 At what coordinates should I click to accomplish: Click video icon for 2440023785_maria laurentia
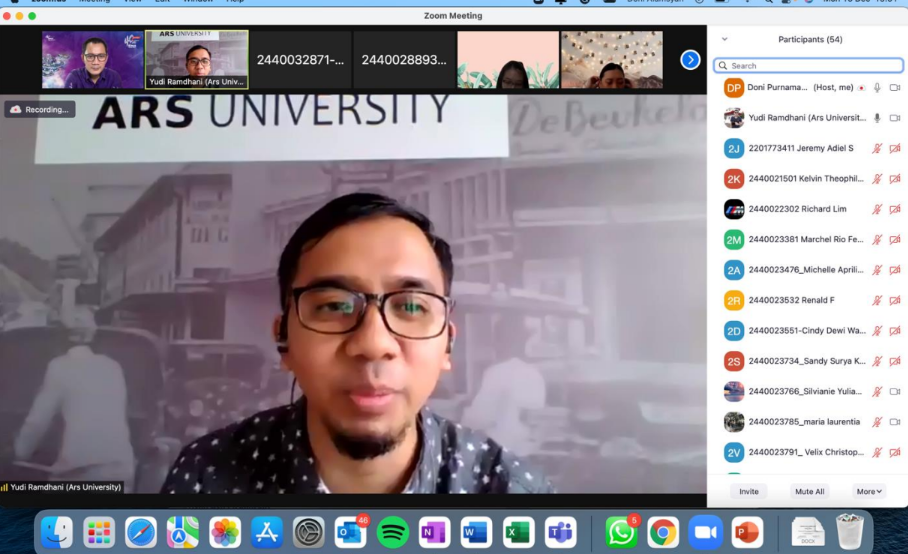895,422
